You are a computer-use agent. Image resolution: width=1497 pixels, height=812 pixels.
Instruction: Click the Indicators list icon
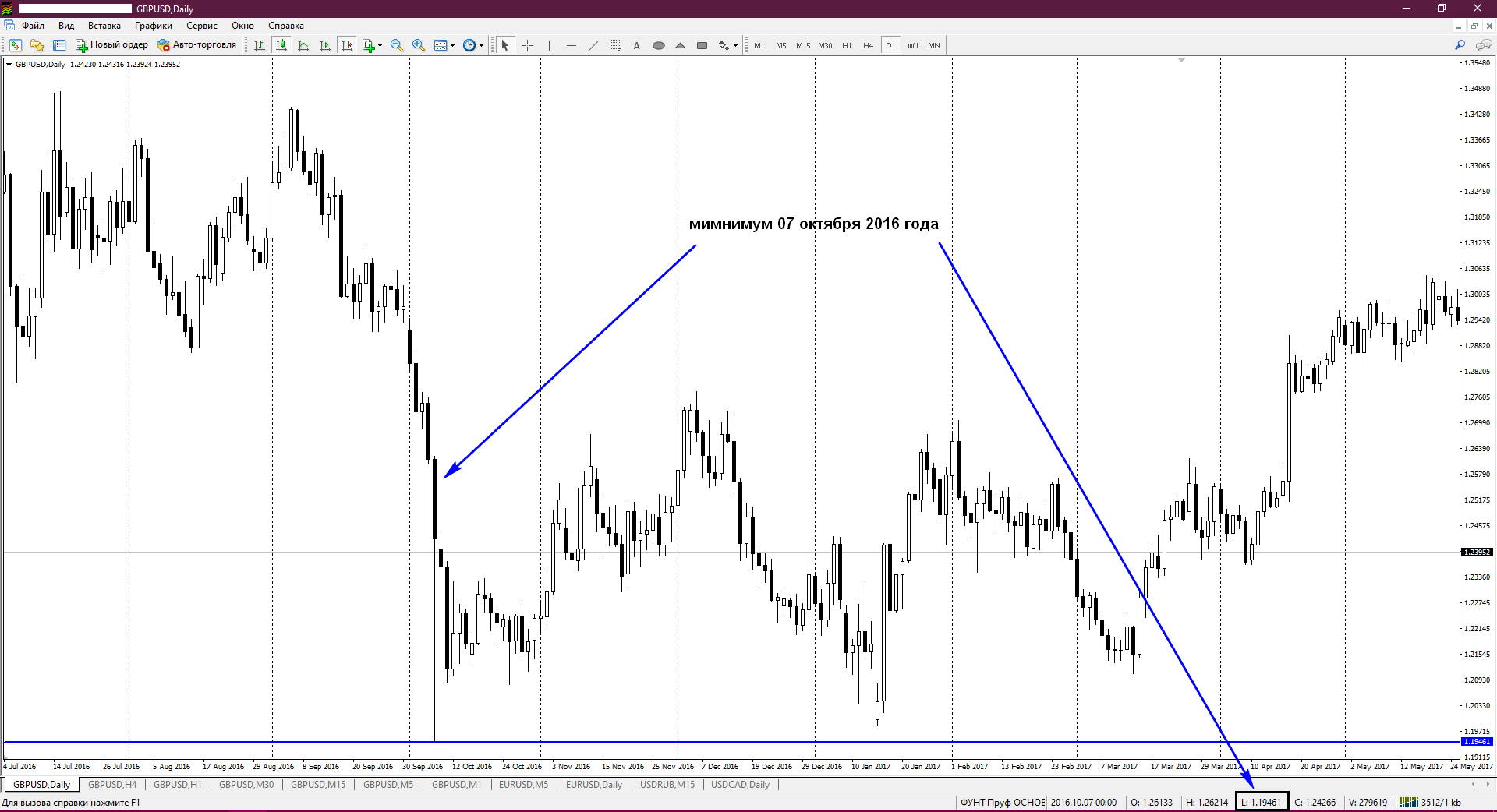369,45
